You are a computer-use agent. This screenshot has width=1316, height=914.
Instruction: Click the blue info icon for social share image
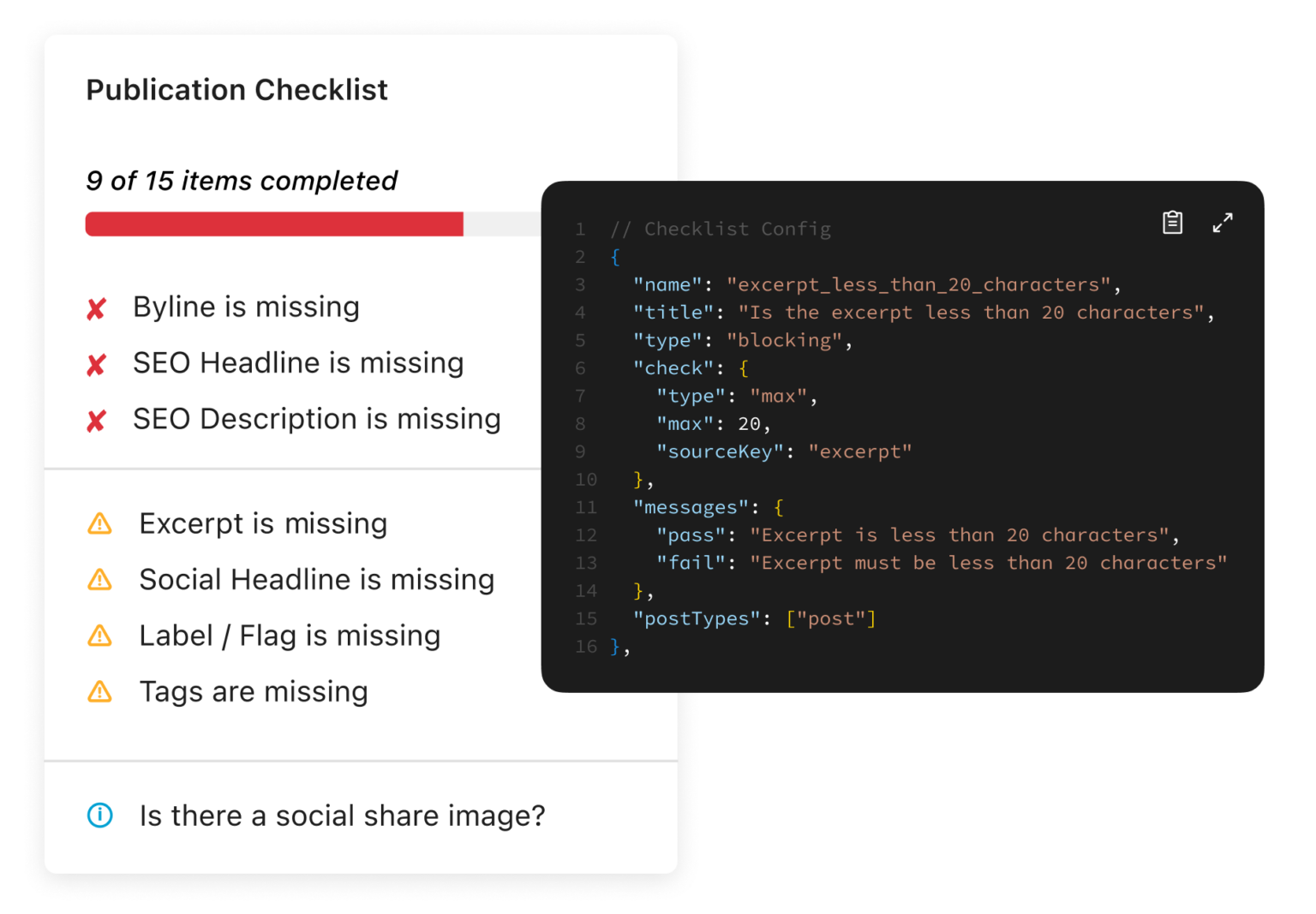100,815
